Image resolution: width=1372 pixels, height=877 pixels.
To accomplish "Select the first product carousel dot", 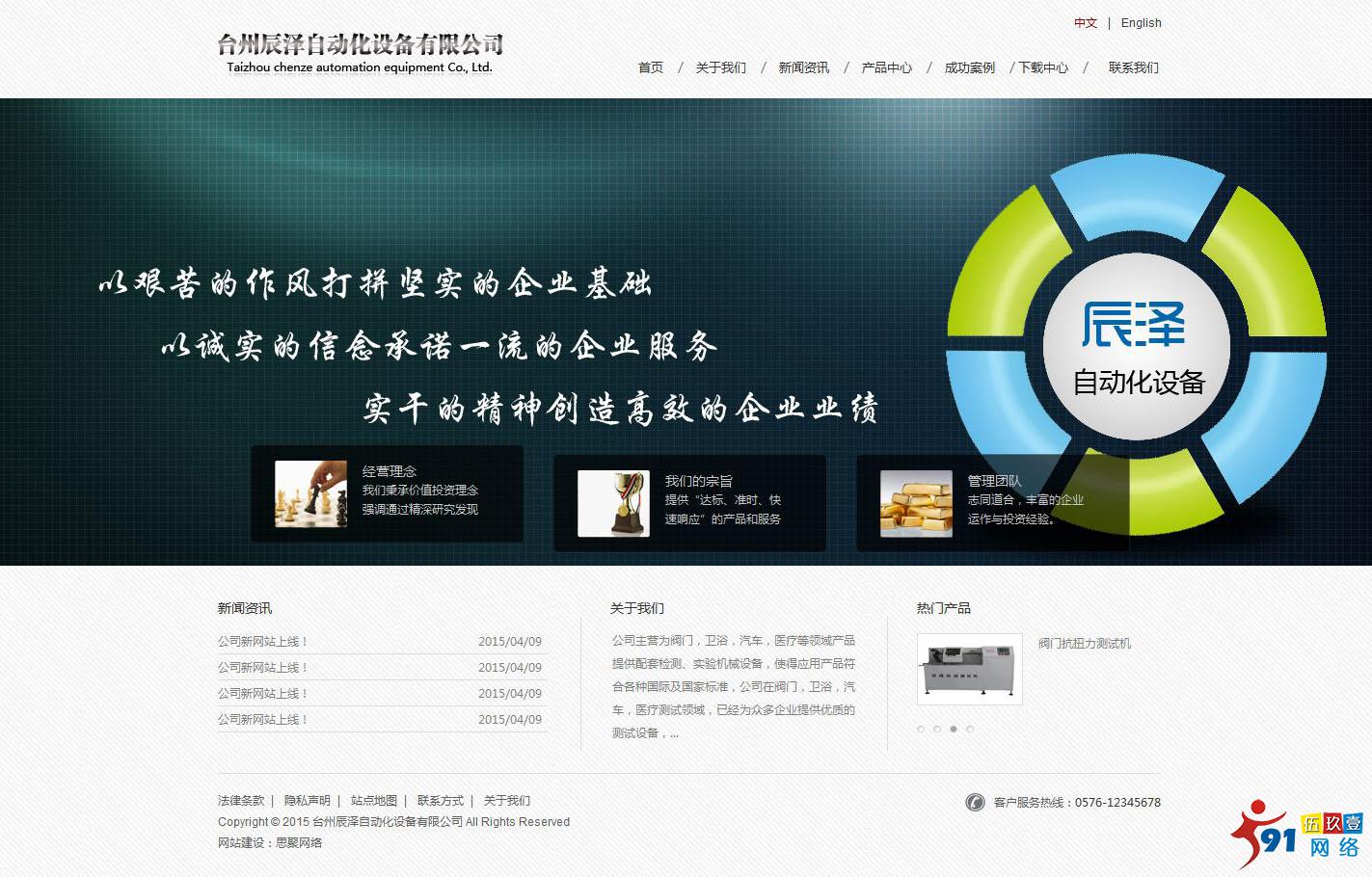I will [x=921, y=730].
